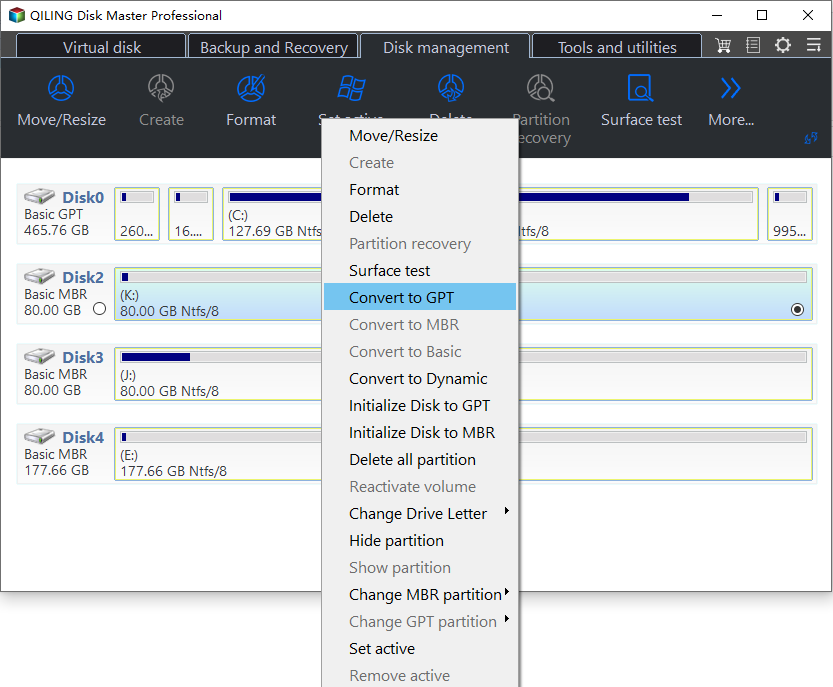The height and width of the screenshot is (687, 833).
Task: Click the "177.66 GB" Disk4 size text
Action: 56,470
